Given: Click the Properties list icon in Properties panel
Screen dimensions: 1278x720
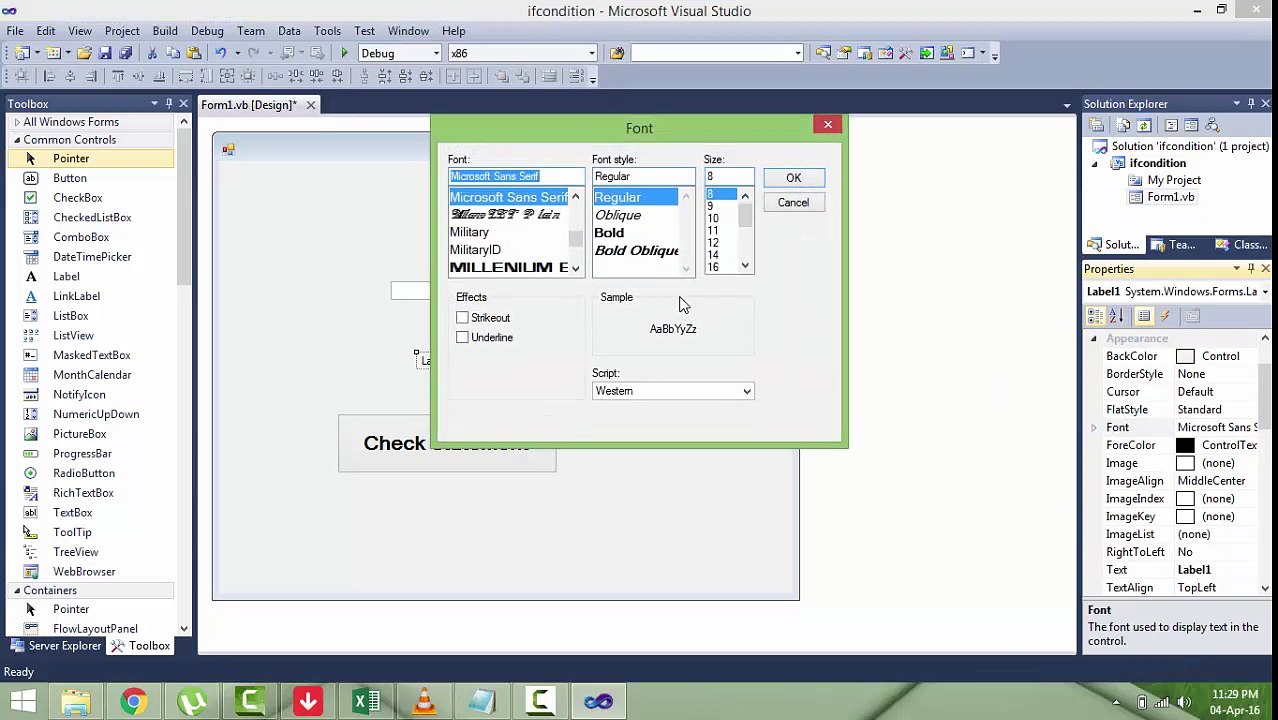Looking at the screenshot, I should pos(1144,316).
